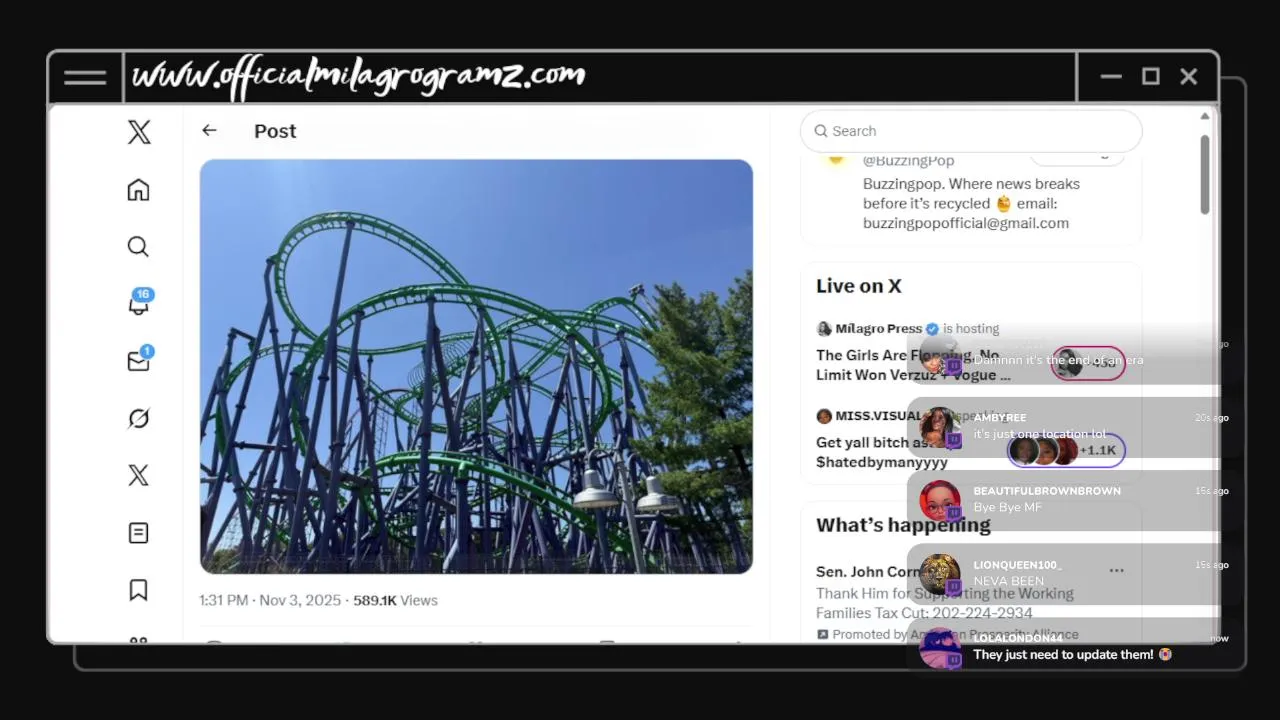
Task: Click AMBYREE chat message avatar
Action: point(940,427)
